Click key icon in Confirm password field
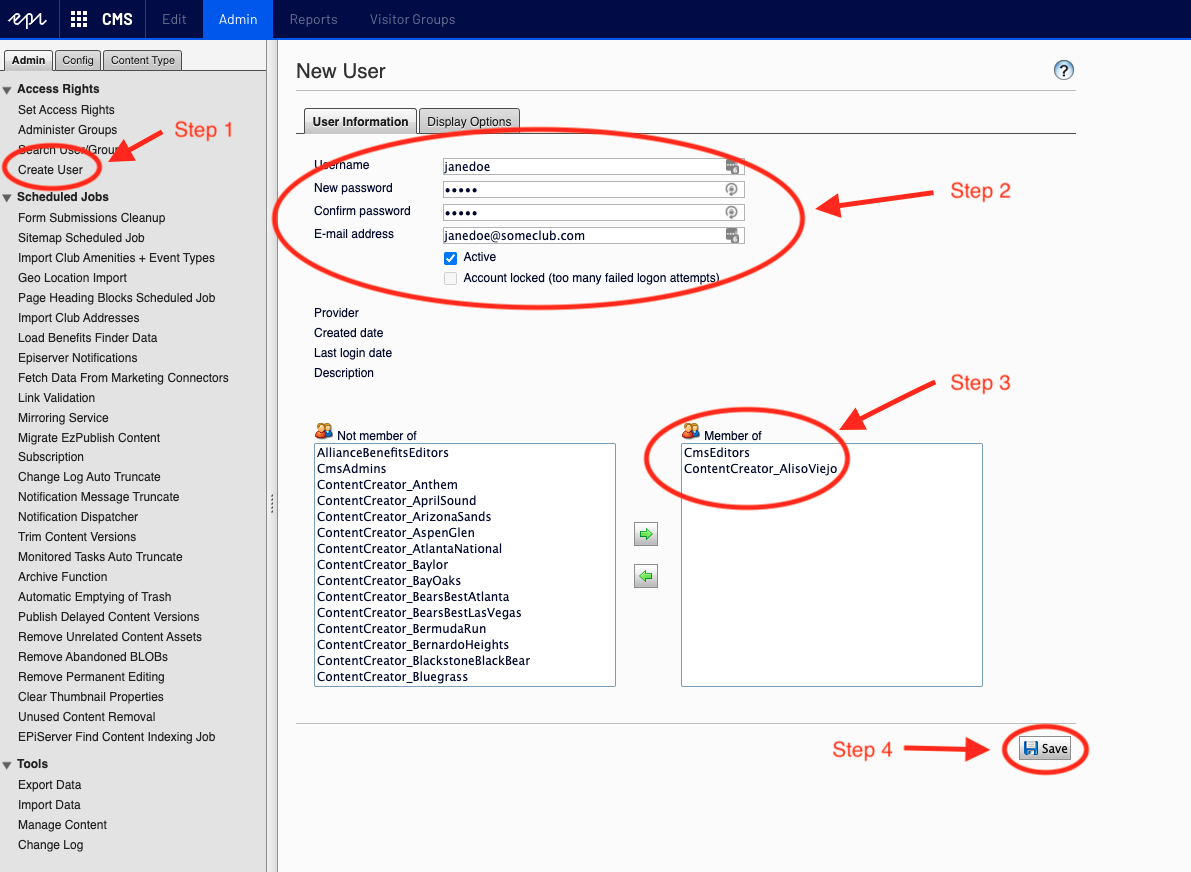 tap(731, 212)
